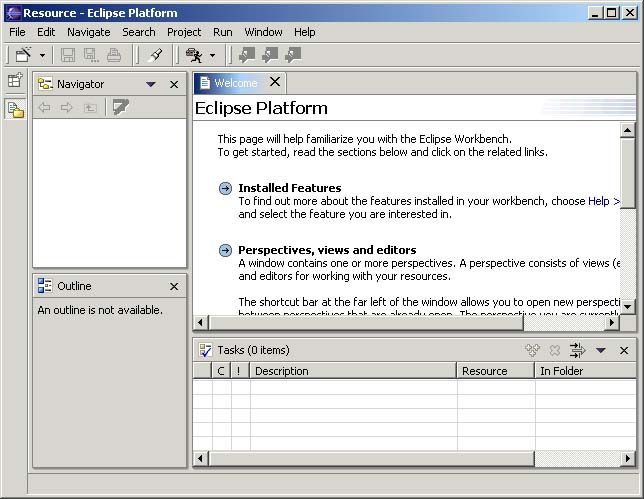
Task: Click the last pin toolbar icon
Action: pyautogui.click(x=293, y=55)
